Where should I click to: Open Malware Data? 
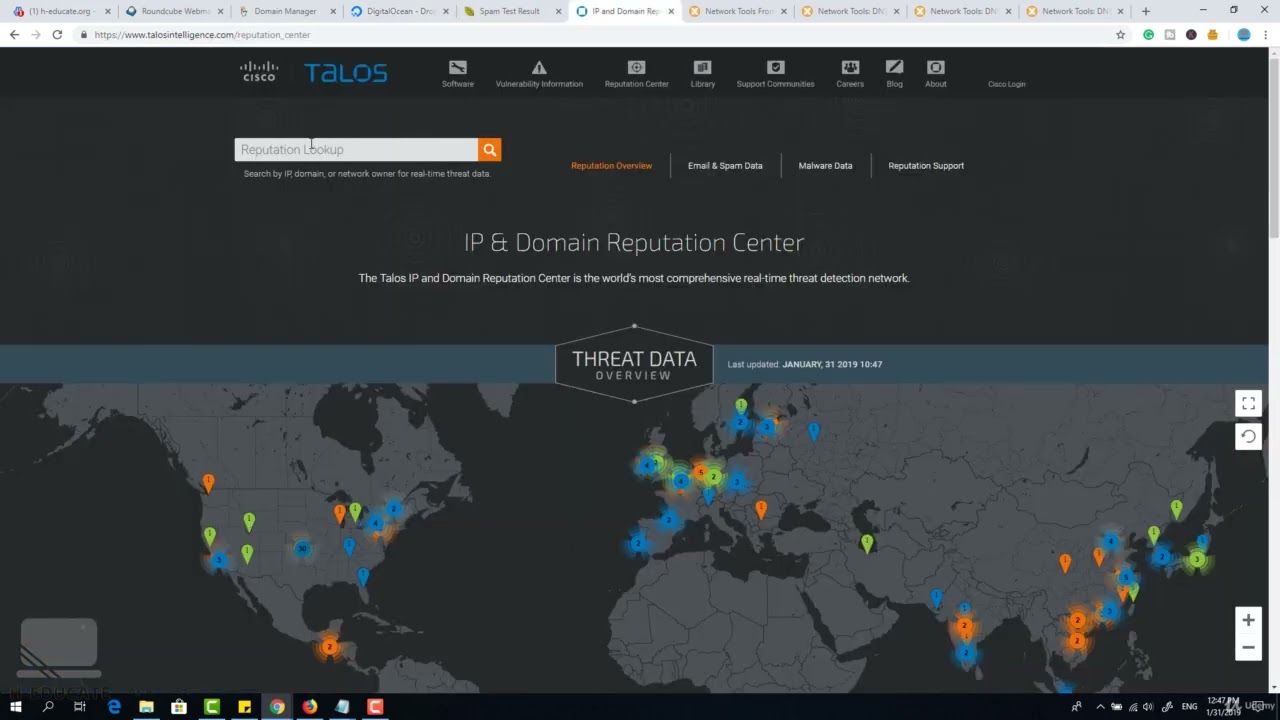(825, 166)
